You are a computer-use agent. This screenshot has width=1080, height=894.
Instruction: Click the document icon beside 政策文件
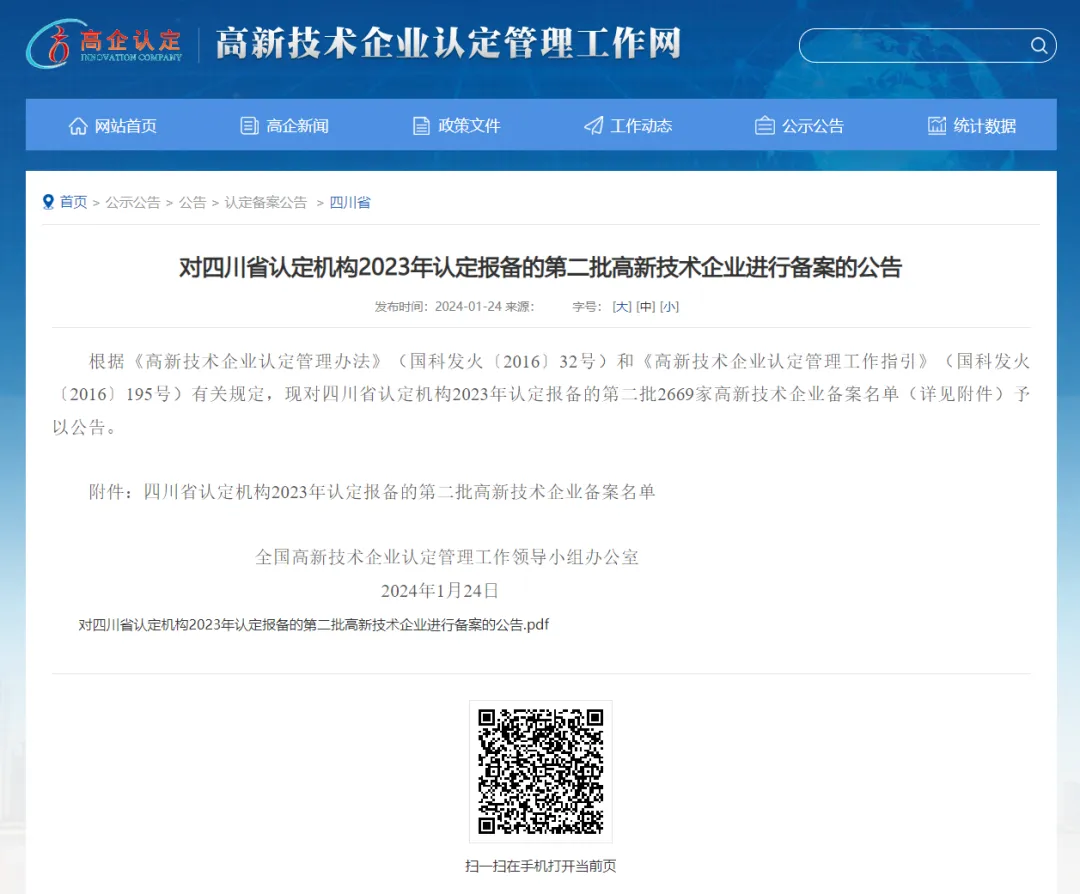(421, 126)
